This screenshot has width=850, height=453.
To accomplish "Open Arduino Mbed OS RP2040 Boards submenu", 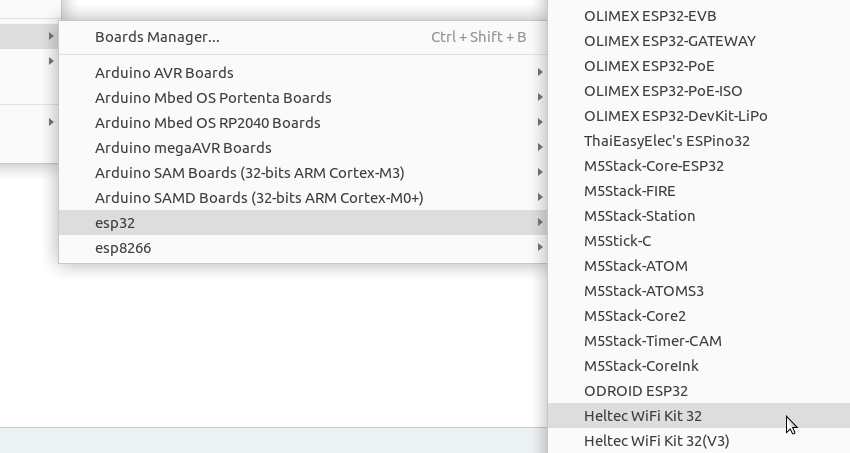I will tap(303, 122).
